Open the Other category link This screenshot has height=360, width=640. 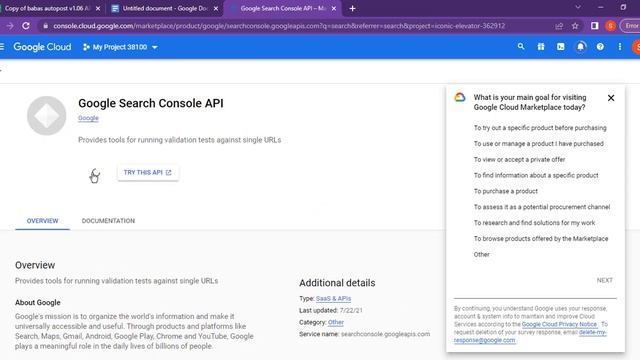[336, 322]
